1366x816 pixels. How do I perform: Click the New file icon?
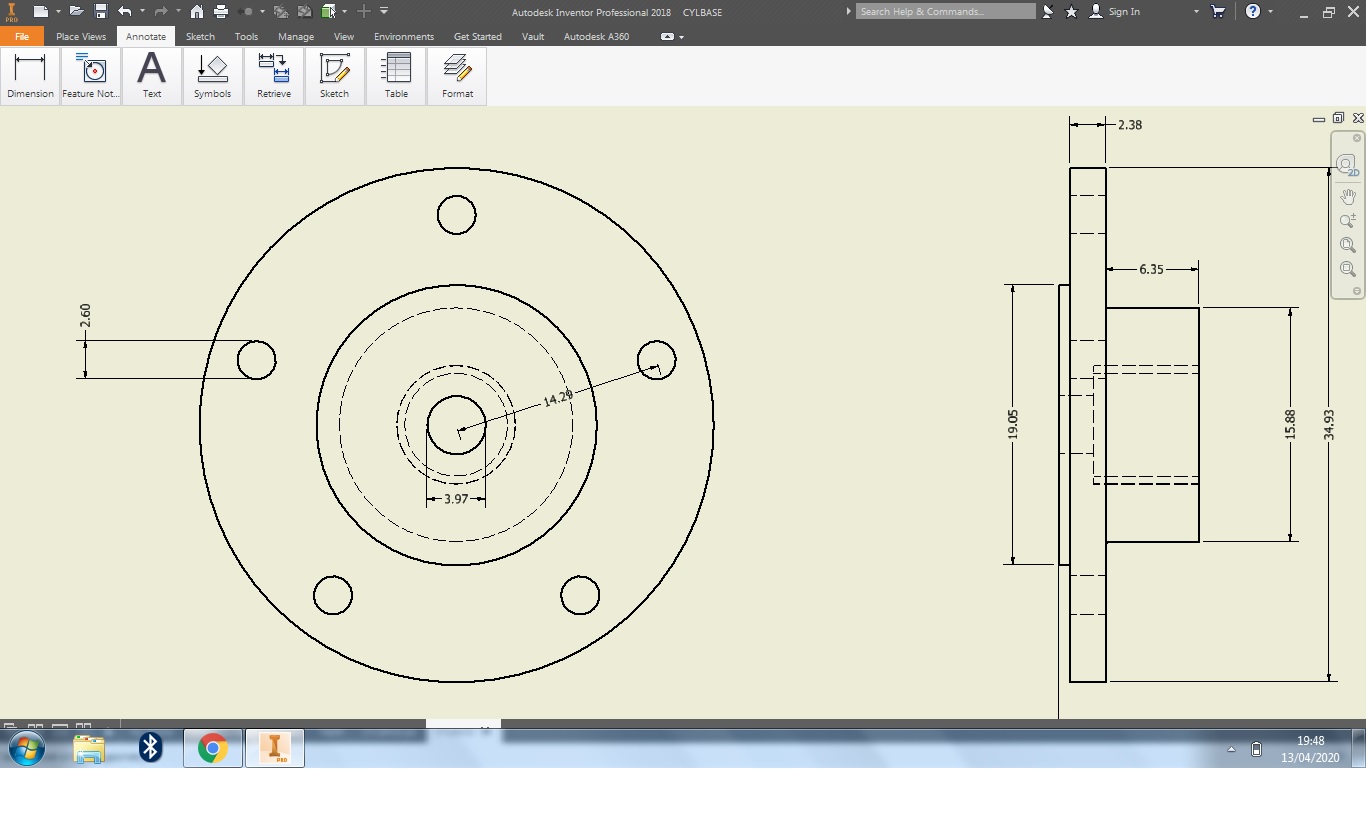pyautogui.click(x=40, y=11)
